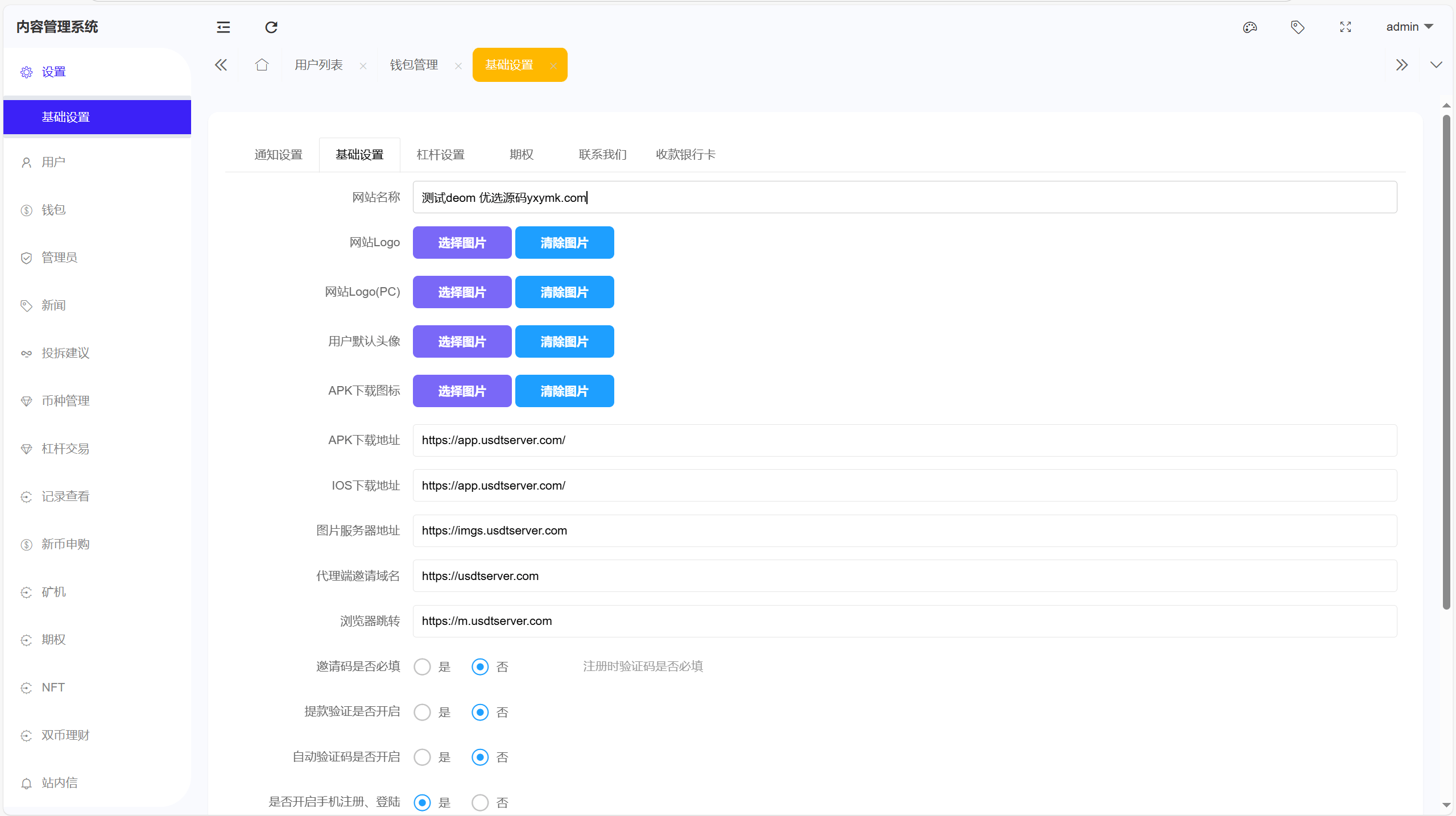Click 选择图片 for 网站Logo
1456x816 pixels.
coord(462,243)
